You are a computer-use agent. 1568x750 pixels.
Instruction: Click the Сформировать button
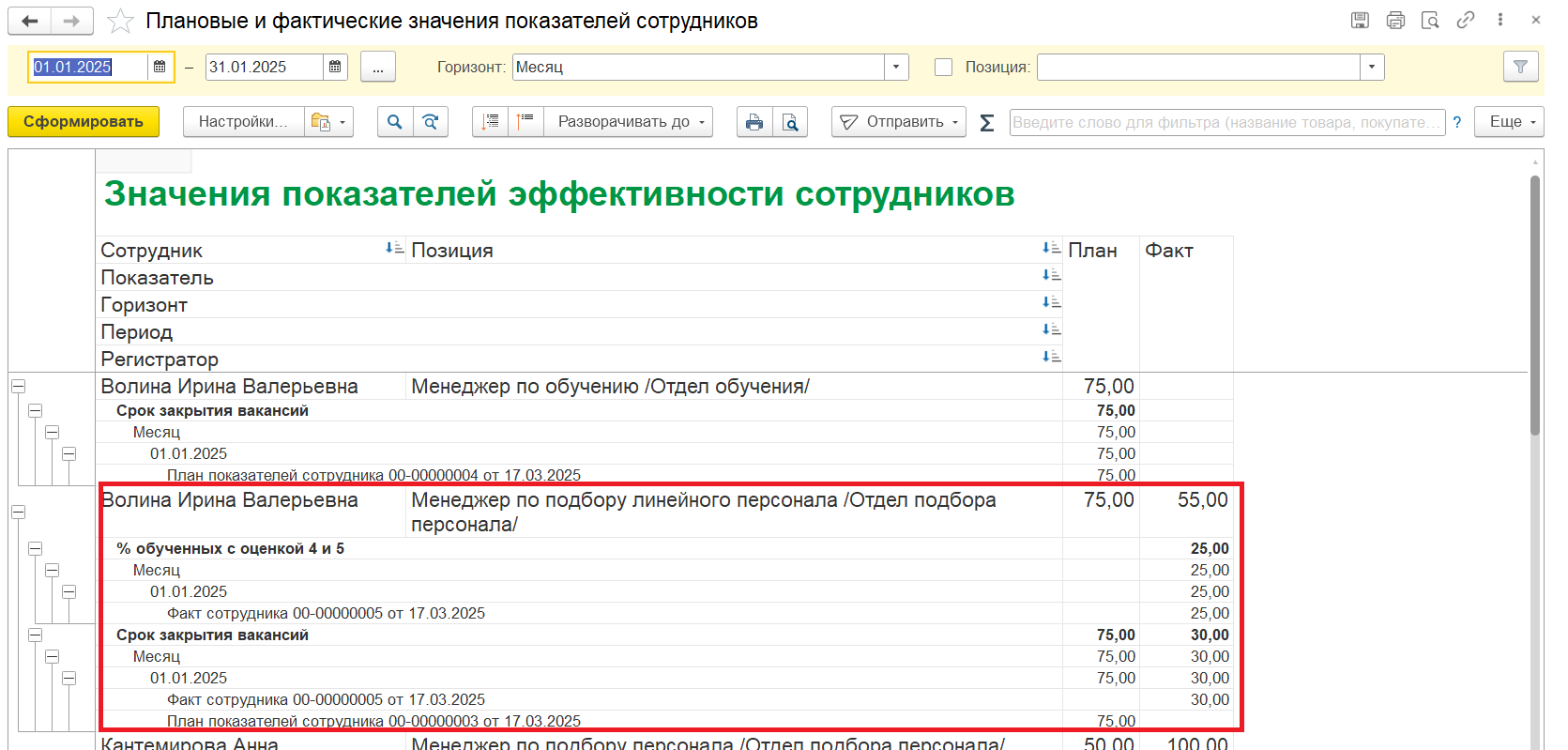(84, 122)
